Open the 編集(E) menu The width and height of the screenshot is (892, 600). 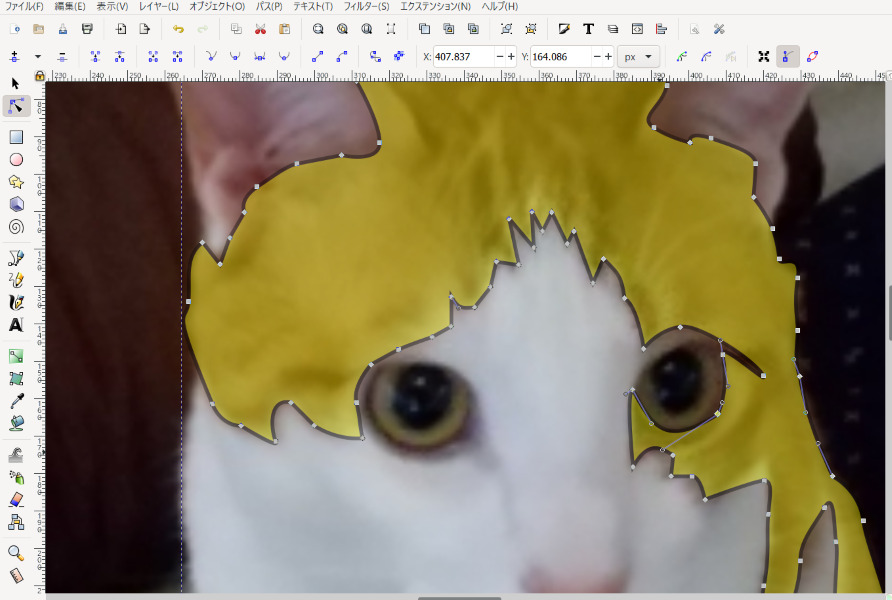pos(70,6)
